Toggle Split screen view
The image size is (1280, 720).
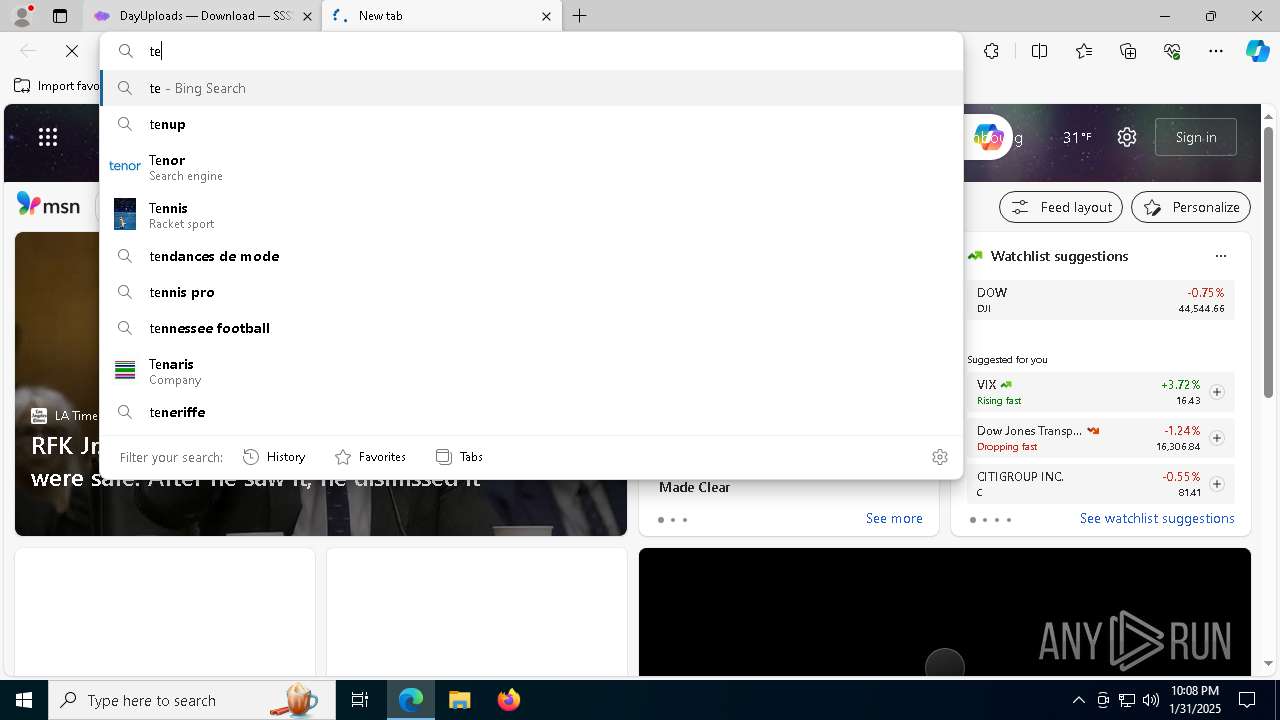[x=1039, y=51]
